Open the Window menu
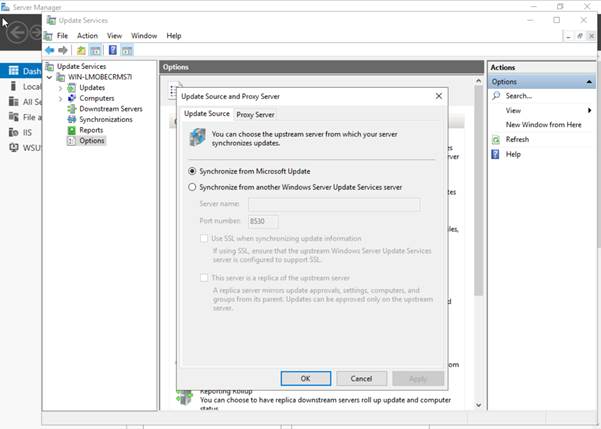The image size is (601, 429). pos(144,36)
